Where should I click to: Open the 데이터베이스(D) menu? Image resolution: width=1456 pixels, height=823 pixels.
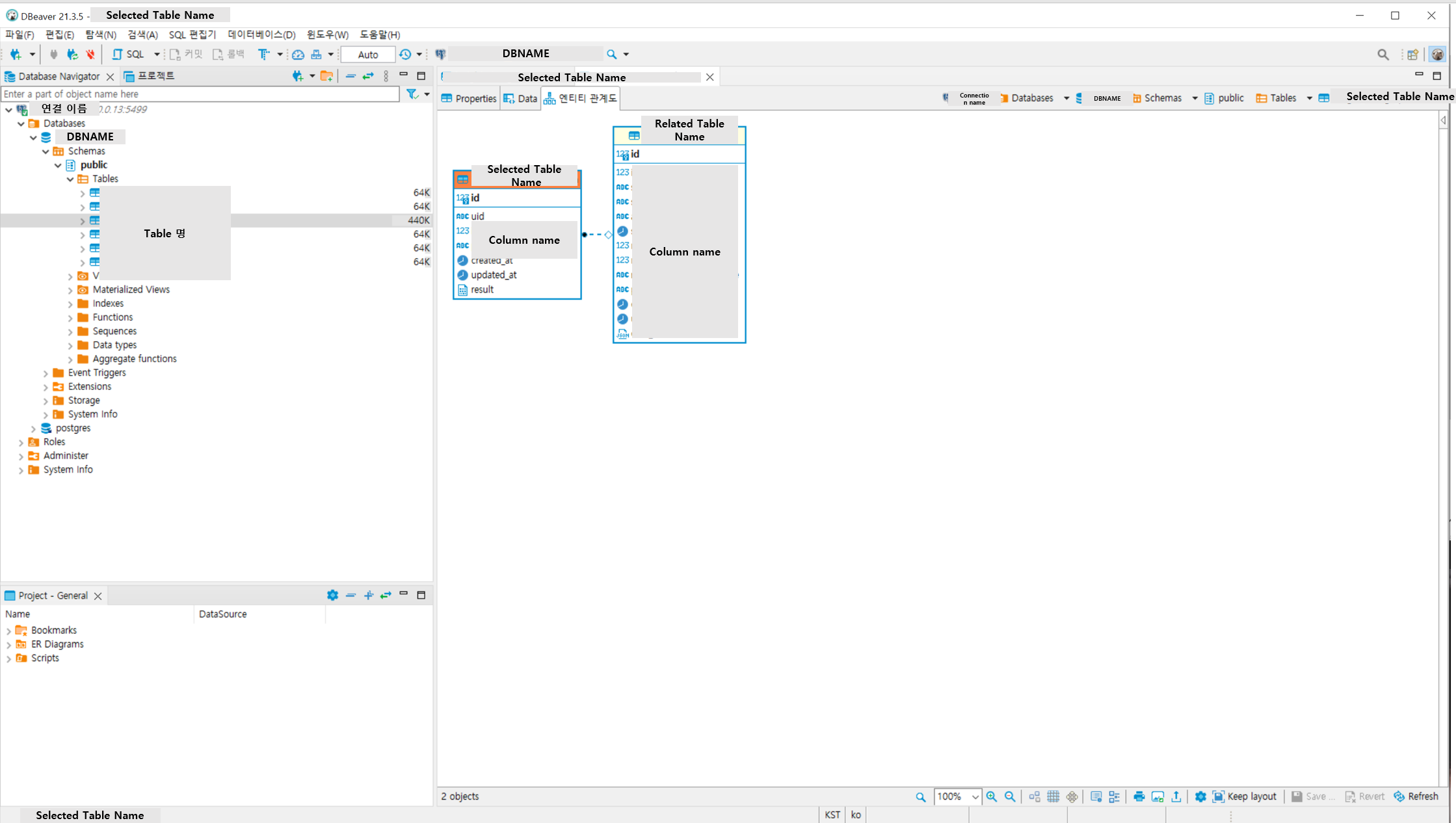coord(261,34)
